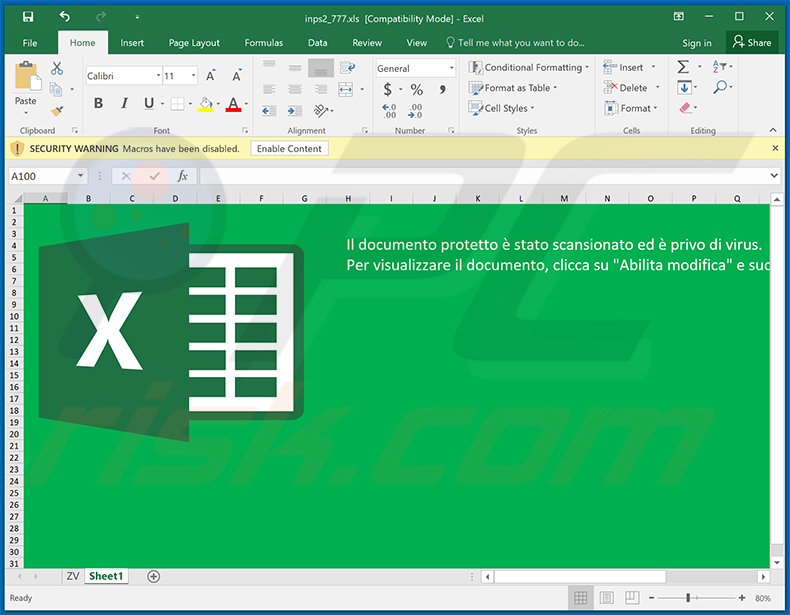This screenshot has width=790, height=615.
Task: Toggle bold formatting
Action: point(98,103)
